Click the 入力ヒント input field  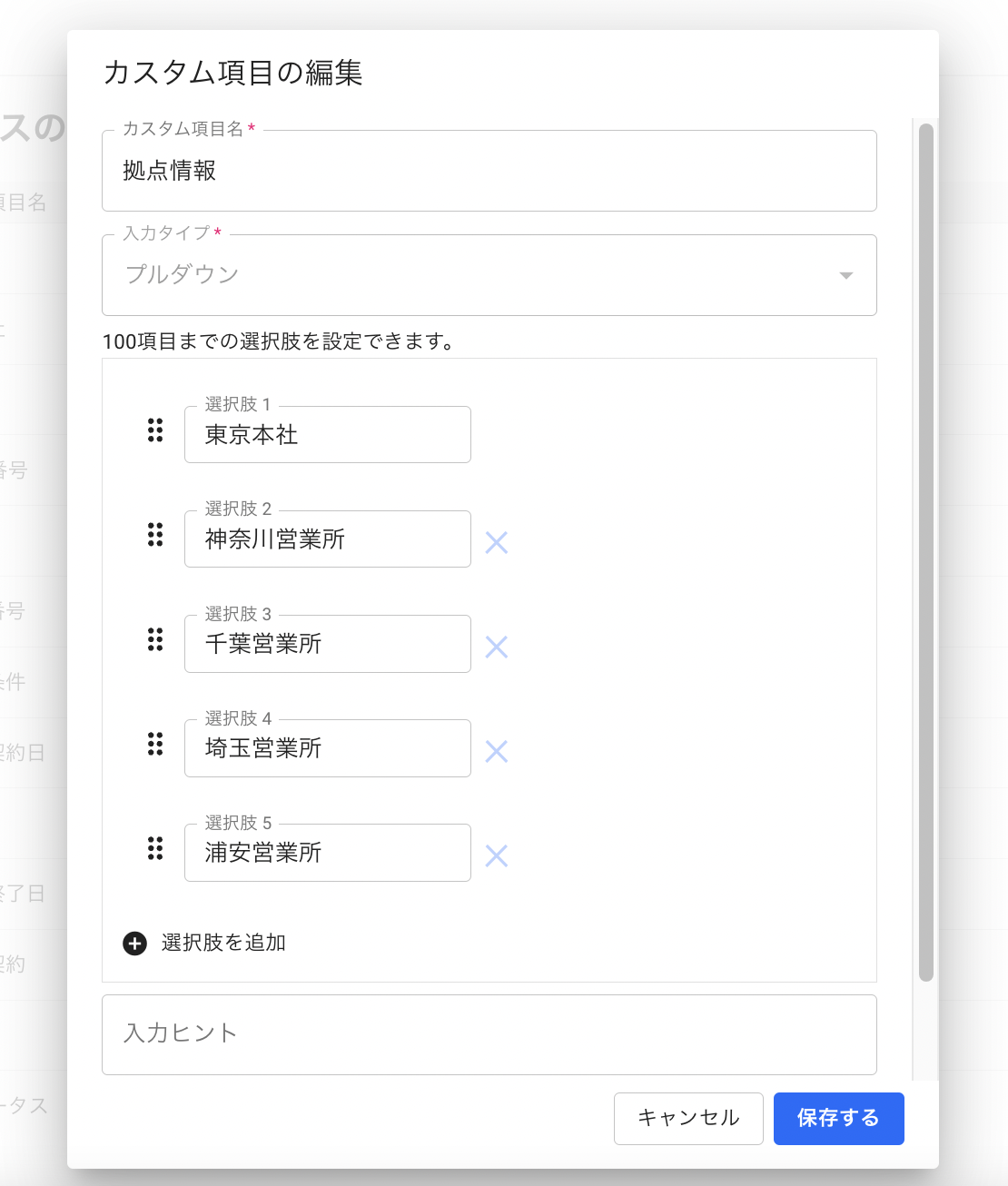point(489,1034)
